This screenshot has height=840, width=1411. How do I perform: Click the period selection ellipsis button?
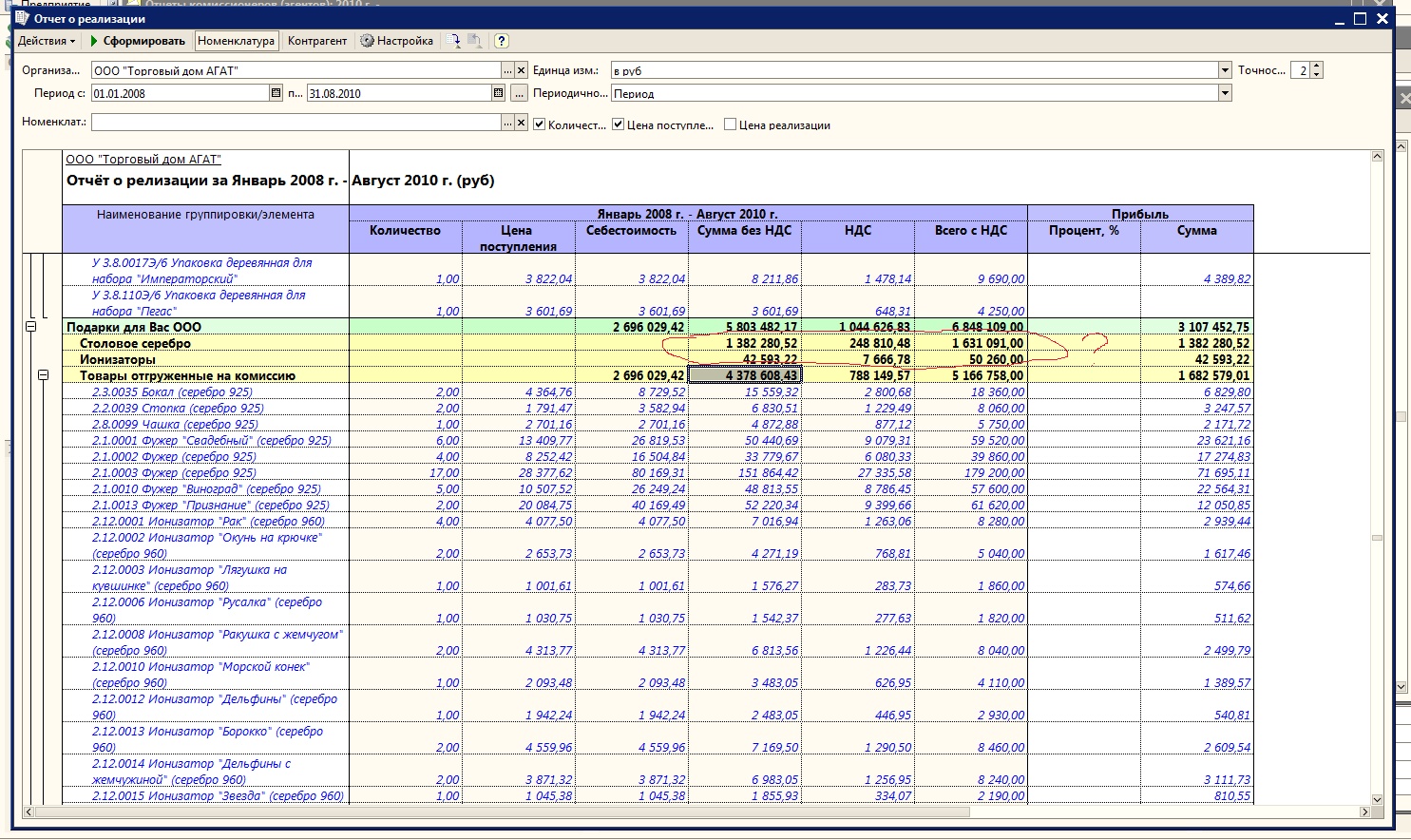(519, 93)
